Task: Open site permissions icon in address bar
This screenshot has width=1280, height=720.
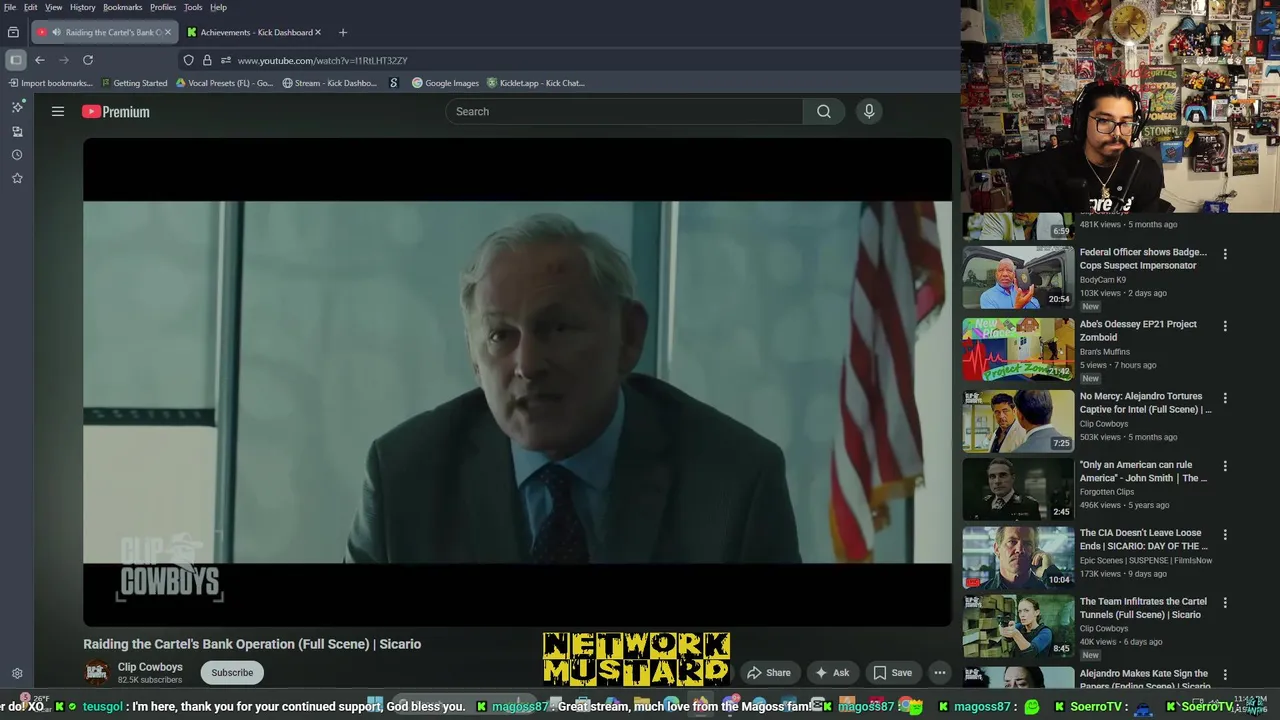Action: coord(226,60)
